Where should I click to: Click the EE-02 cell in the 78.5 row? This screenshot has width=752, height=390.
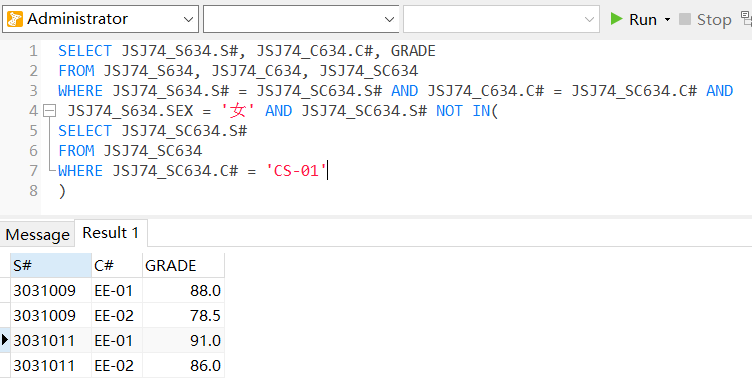pyautogui.click(x=117, y=315)
